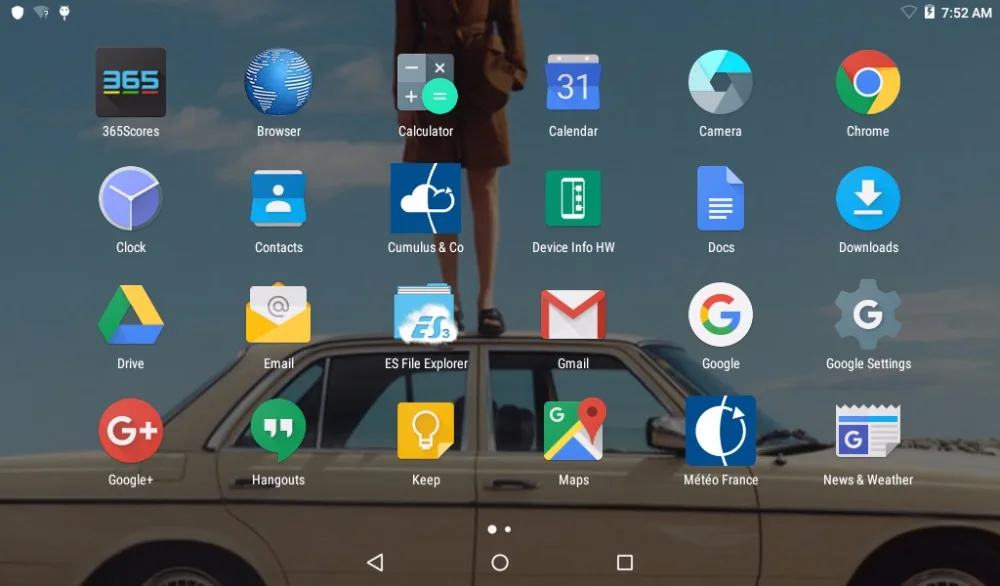
Task: Launch the Browser globe icon
Action: 279,82
